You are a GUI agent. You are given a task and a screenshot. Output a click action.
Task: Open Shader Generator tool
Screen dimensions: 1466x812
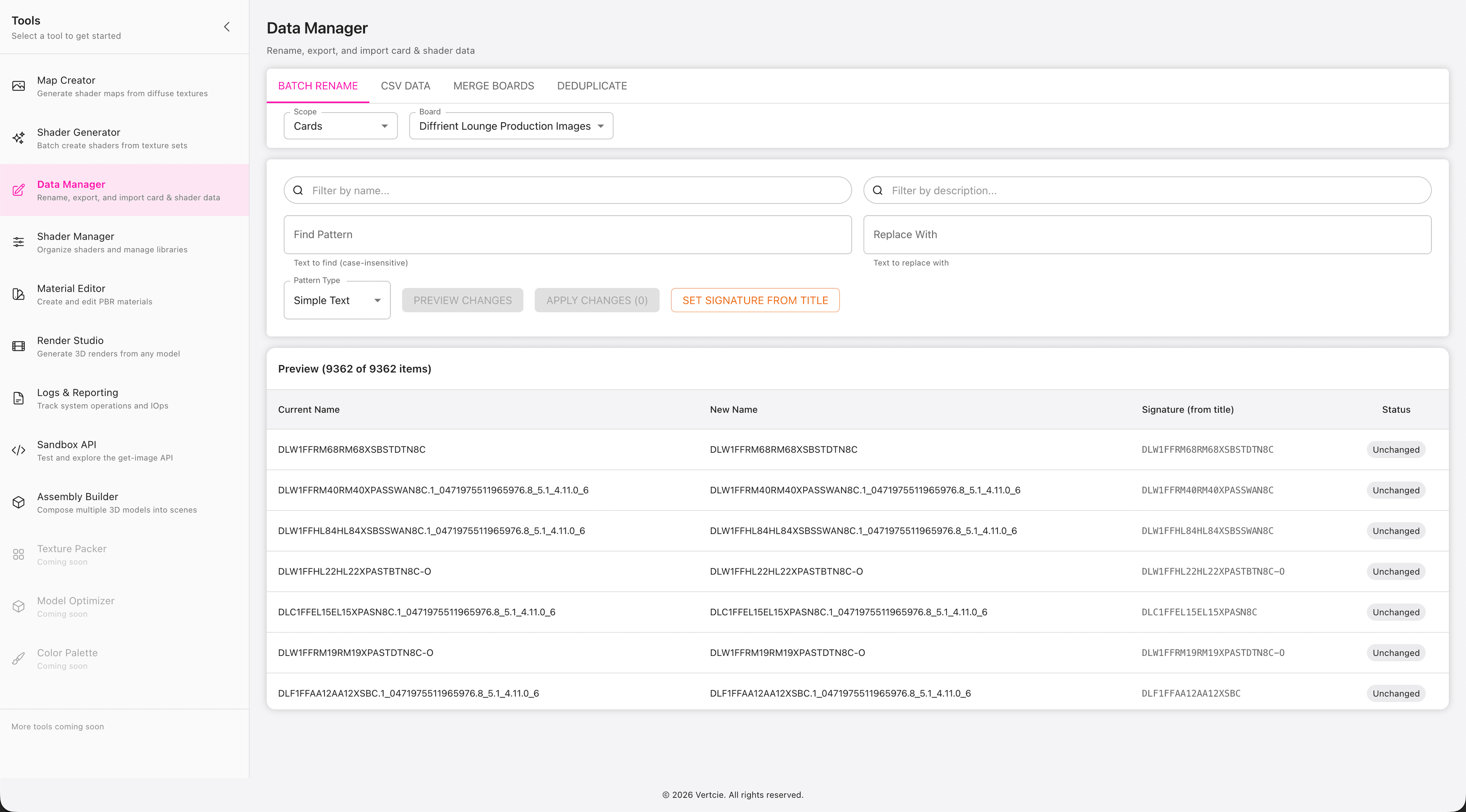(x=124, y=138)
